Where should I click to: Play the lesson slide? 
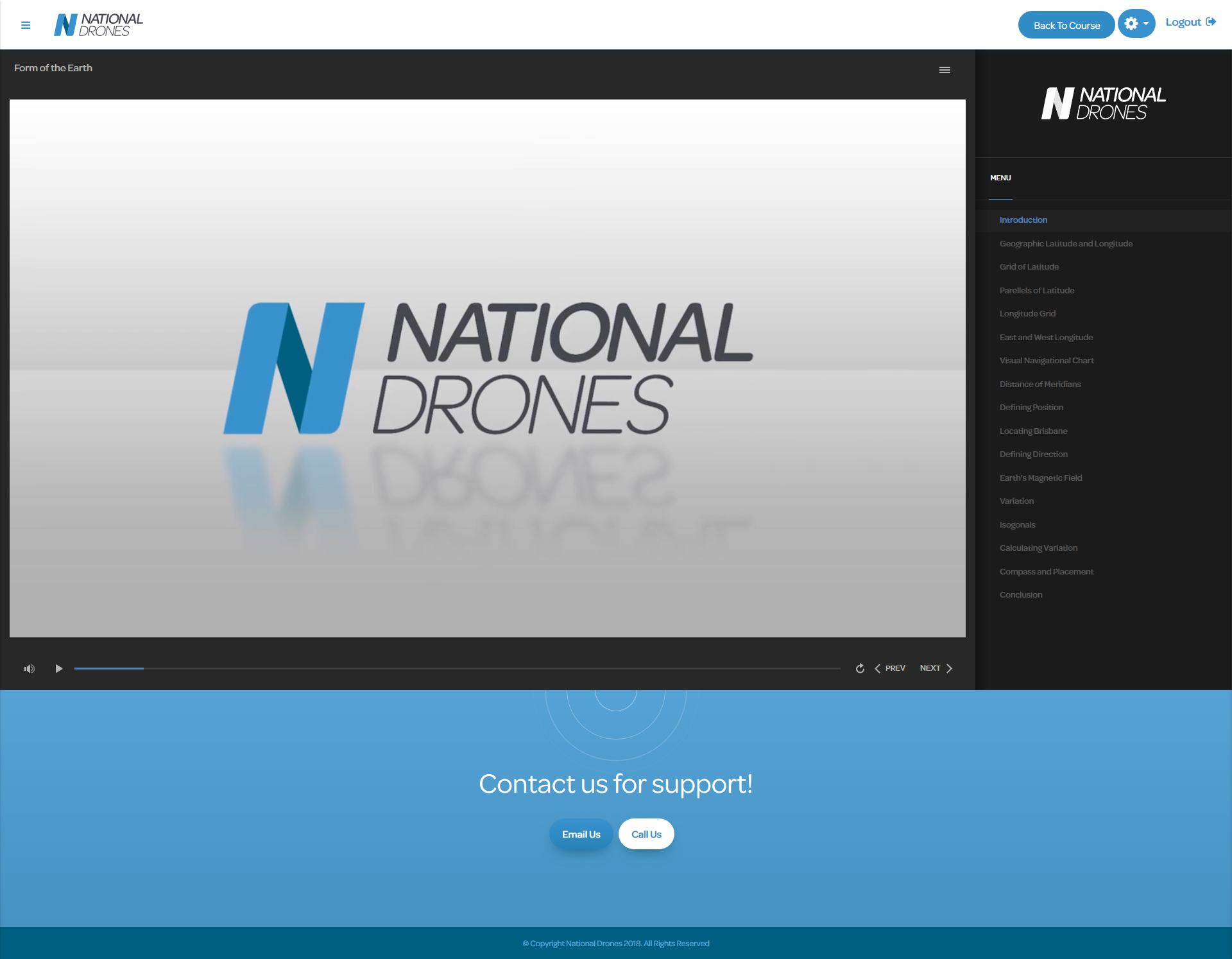[58, 668]
